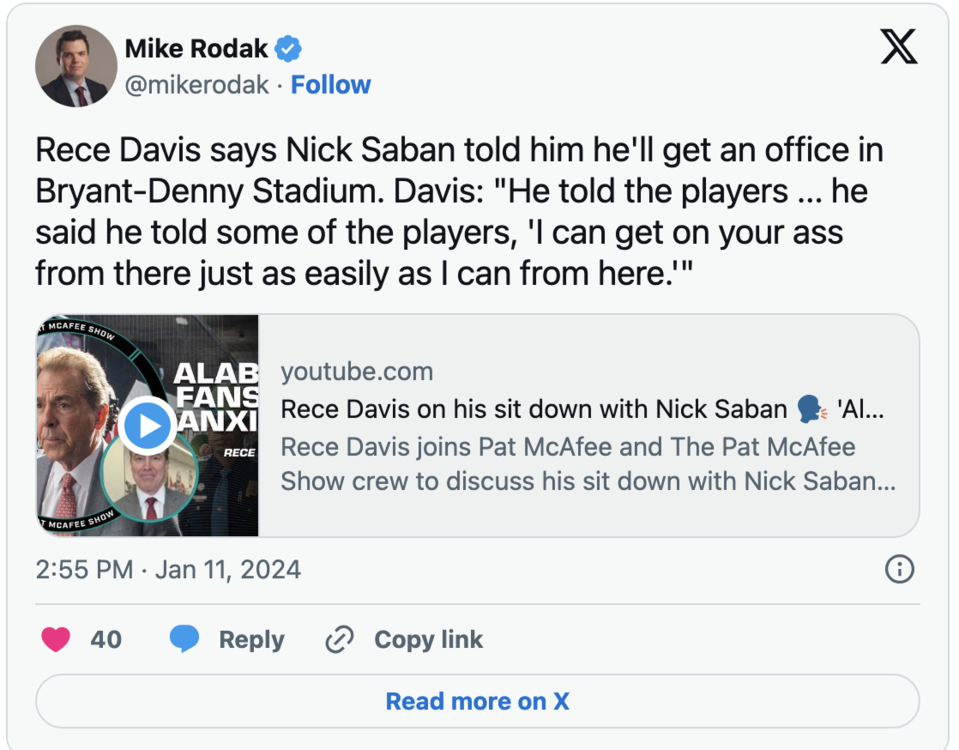Click the Read more on X button
This screenshot has width=959, height=750.
[x=477, y=701]
